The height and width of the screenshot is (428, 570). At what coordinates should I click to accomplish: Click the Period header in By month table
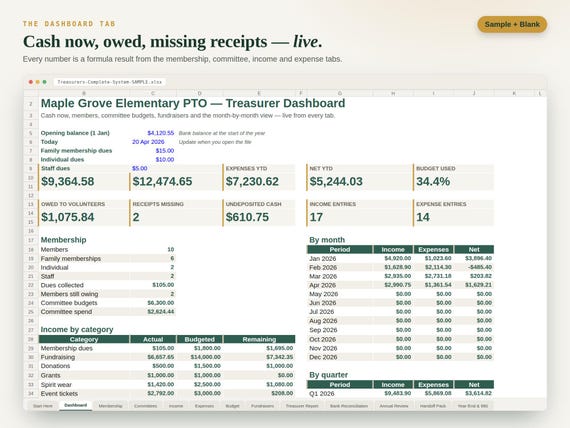tap(340, 249)
